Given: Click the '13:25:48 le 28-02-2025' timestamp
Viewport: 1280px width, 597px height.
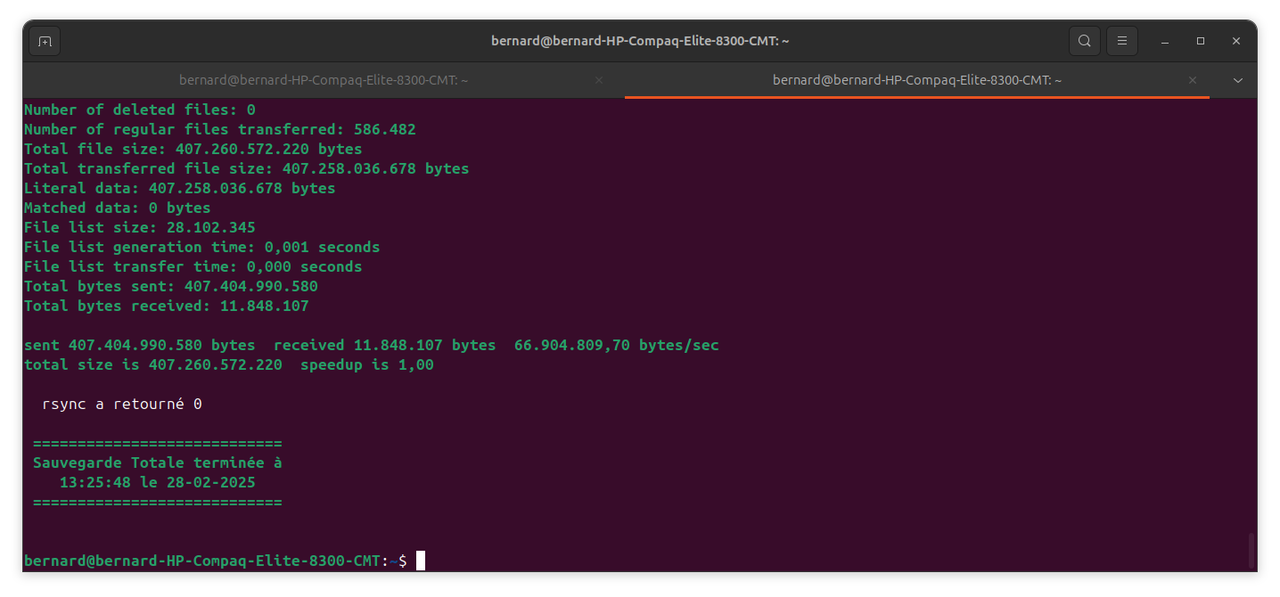Looking at the screenshot, I should [x=157, y=482].
